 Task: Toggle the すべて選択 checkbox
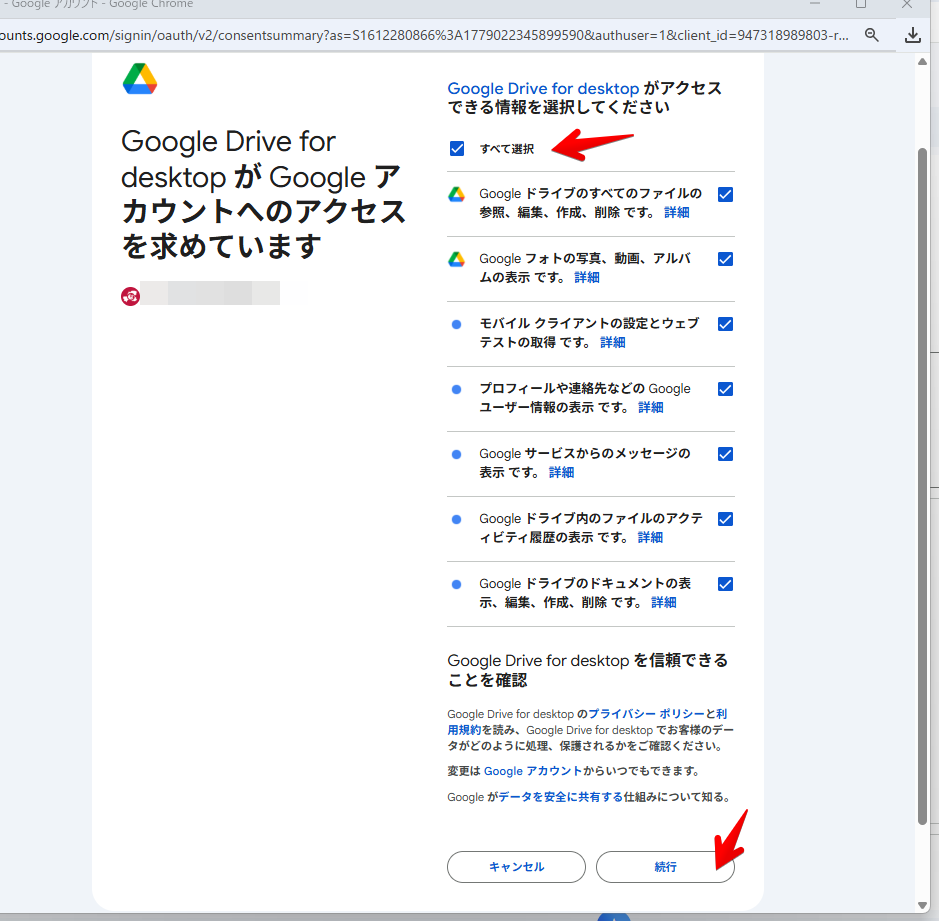click(x=457, y=149)
